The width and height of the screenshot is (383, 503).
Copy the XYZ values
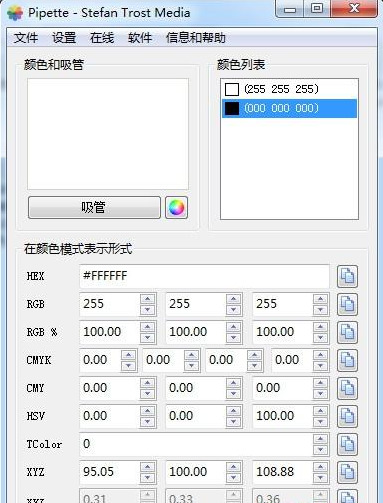(x=347, y=472)
